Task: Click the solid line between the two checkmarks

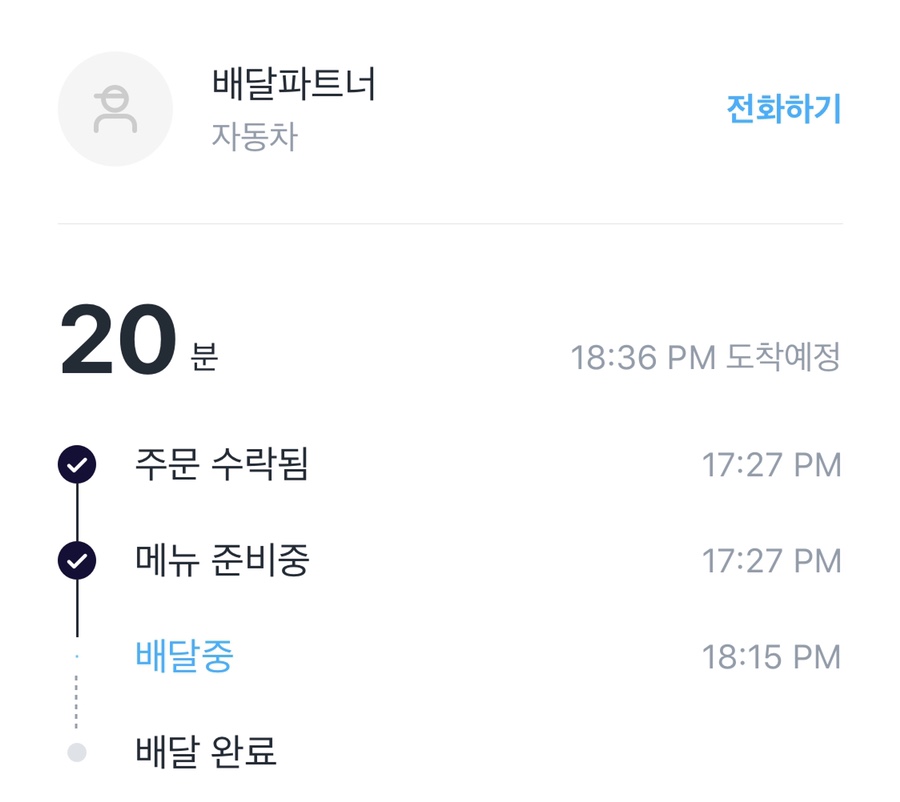Action: tap(77, 513)
